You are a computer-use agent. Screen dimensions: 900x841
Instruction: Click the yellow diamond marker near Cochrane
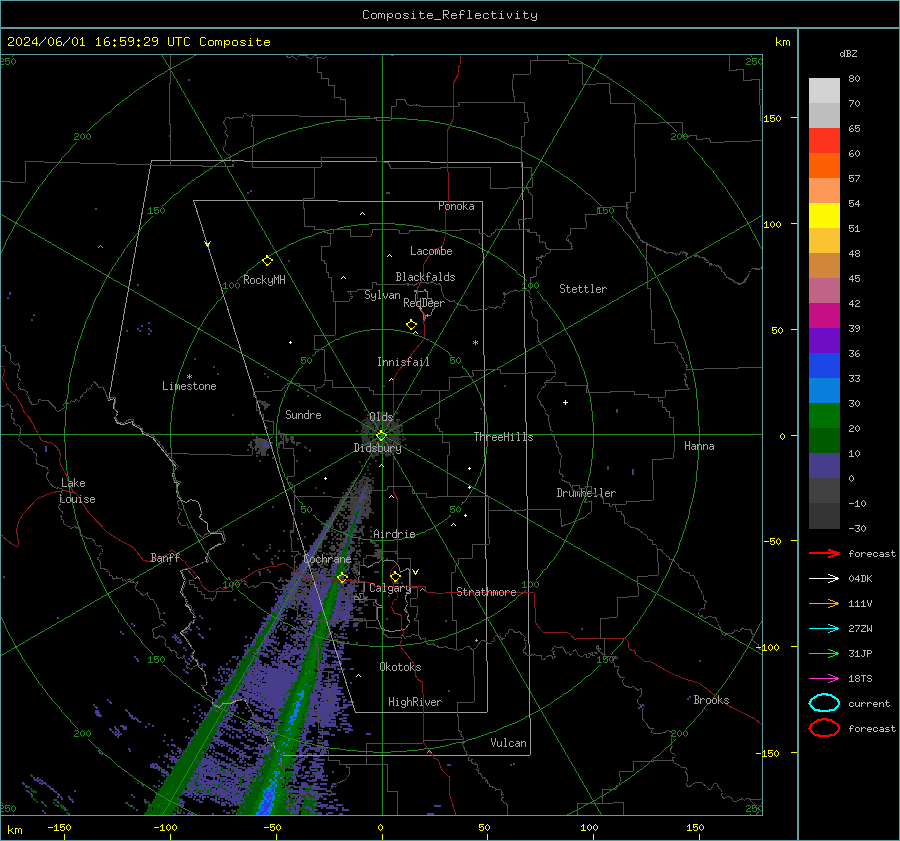point(342,577)
